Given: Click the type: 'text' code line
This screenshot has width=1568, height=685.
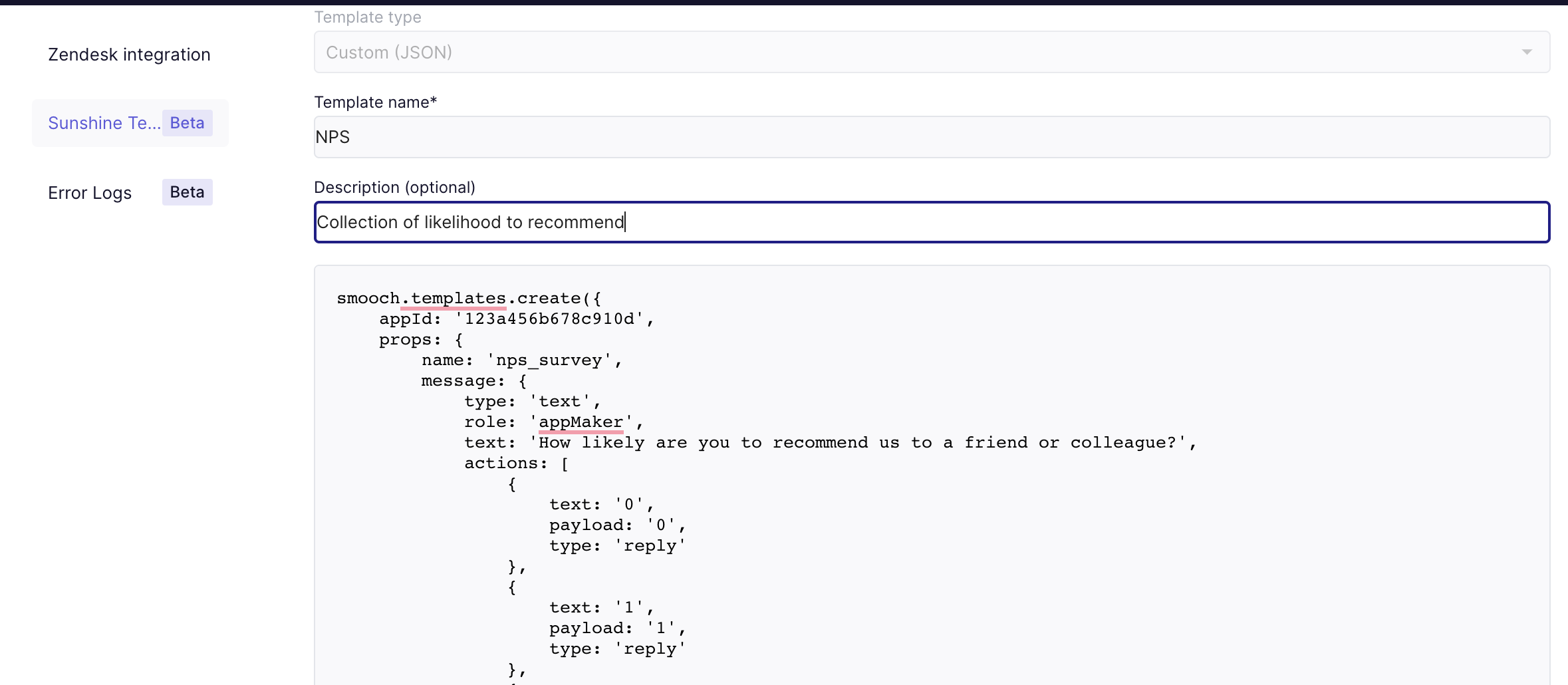Looking at the screenshot, I should pos(533,402).
